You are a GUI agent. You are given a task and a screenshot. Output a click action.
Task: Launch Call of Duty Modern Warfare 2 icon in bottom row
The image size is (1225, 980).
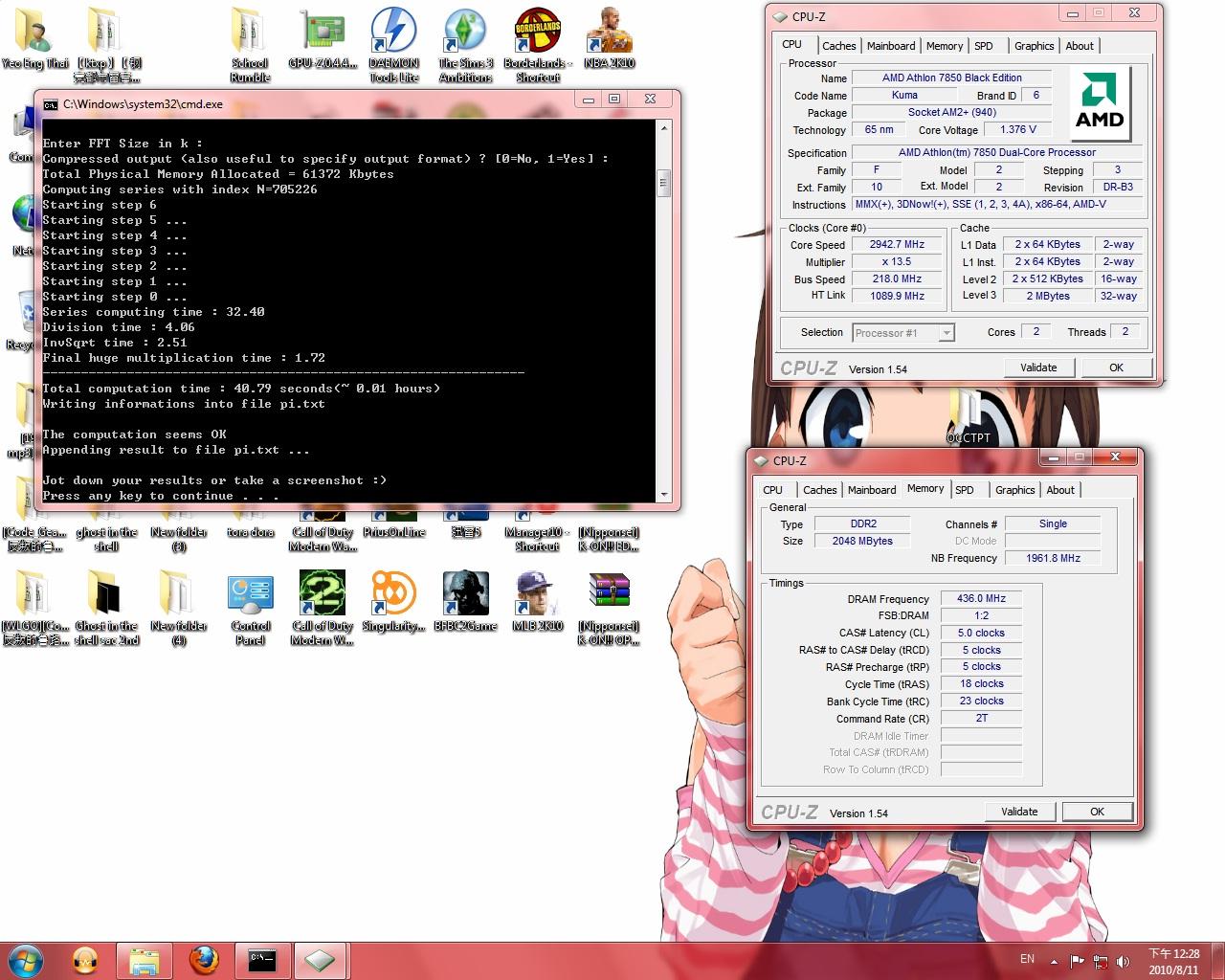click(323, 609)
